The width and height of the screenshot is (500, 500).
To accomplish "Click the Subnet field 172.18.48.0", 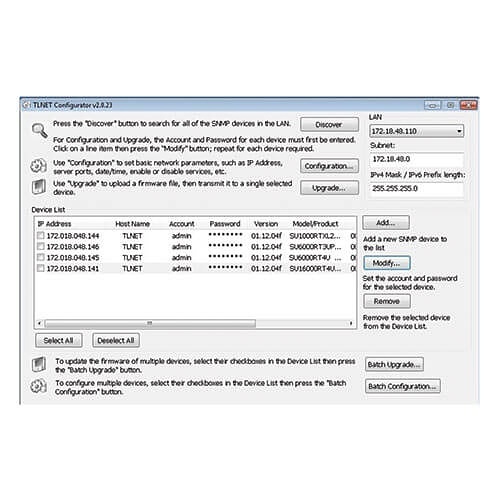I will (x=416, y=159).
